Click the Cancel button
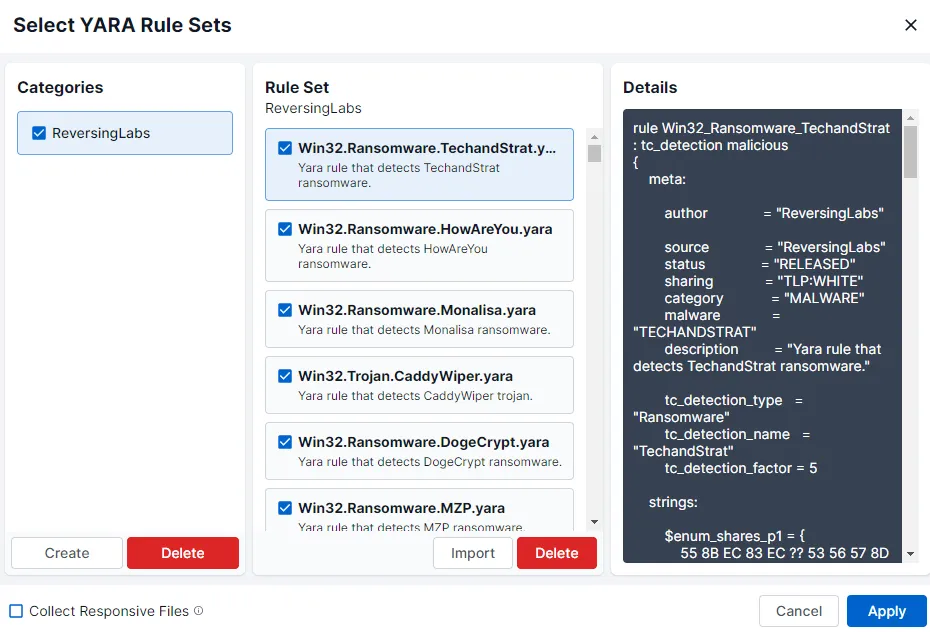Image resolution: width=930 pixels, height=632 pixels. [799, 611]
